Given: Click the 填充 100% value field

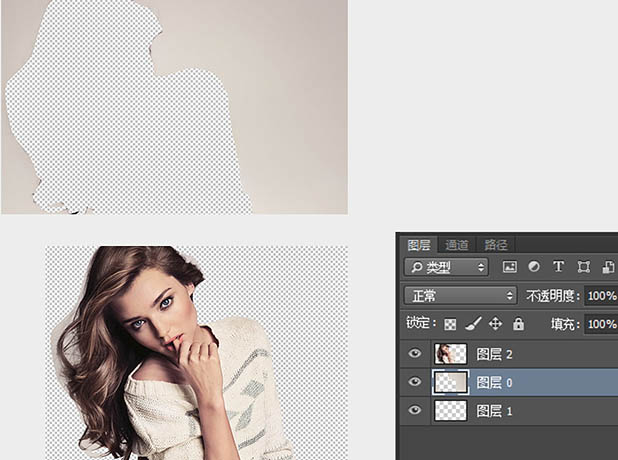Looking at the screenshot, I should click(x=601, y=324).
